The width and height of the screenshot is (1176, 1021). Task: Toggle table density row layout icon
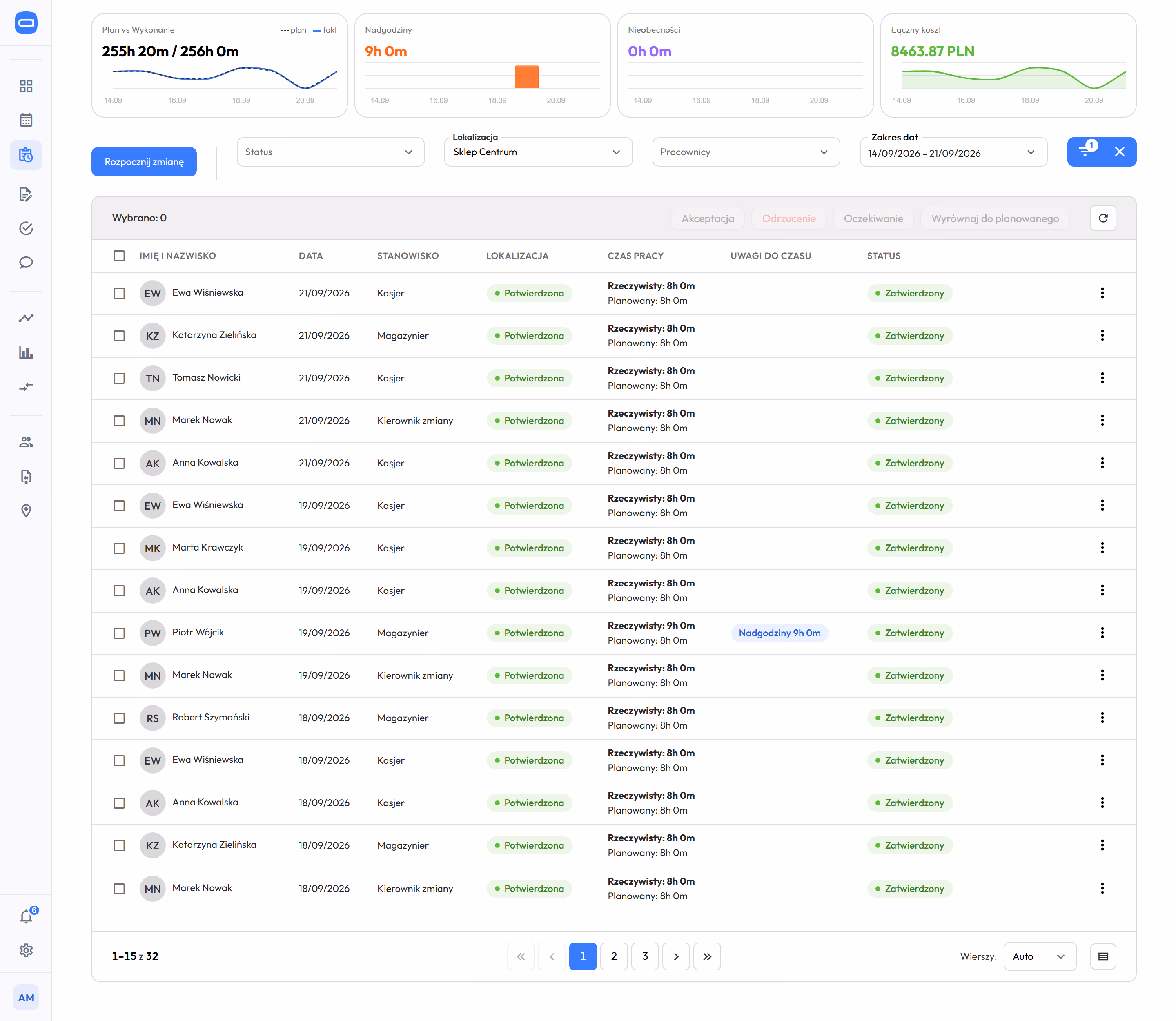pyautogui.click(x=1103, y=956)
